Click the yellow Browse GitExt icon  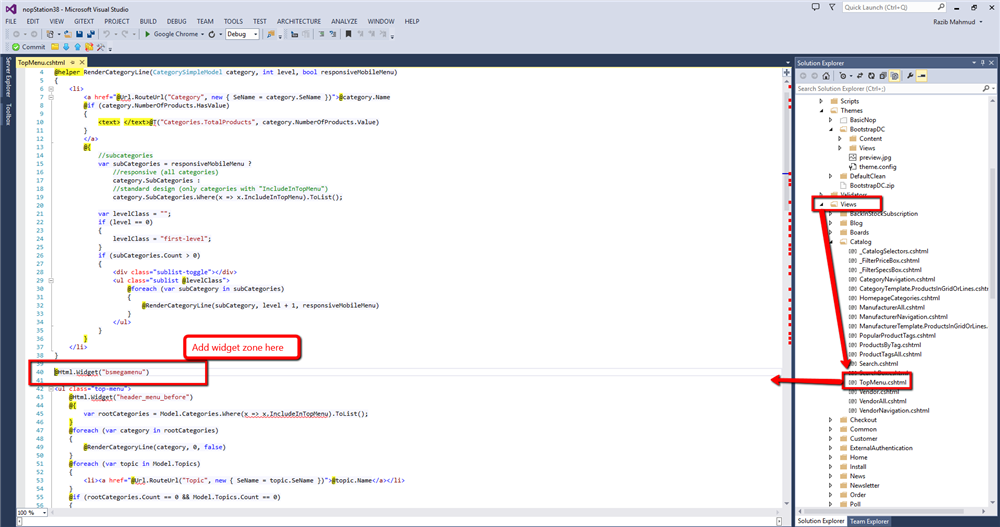(x=55, y=47)
